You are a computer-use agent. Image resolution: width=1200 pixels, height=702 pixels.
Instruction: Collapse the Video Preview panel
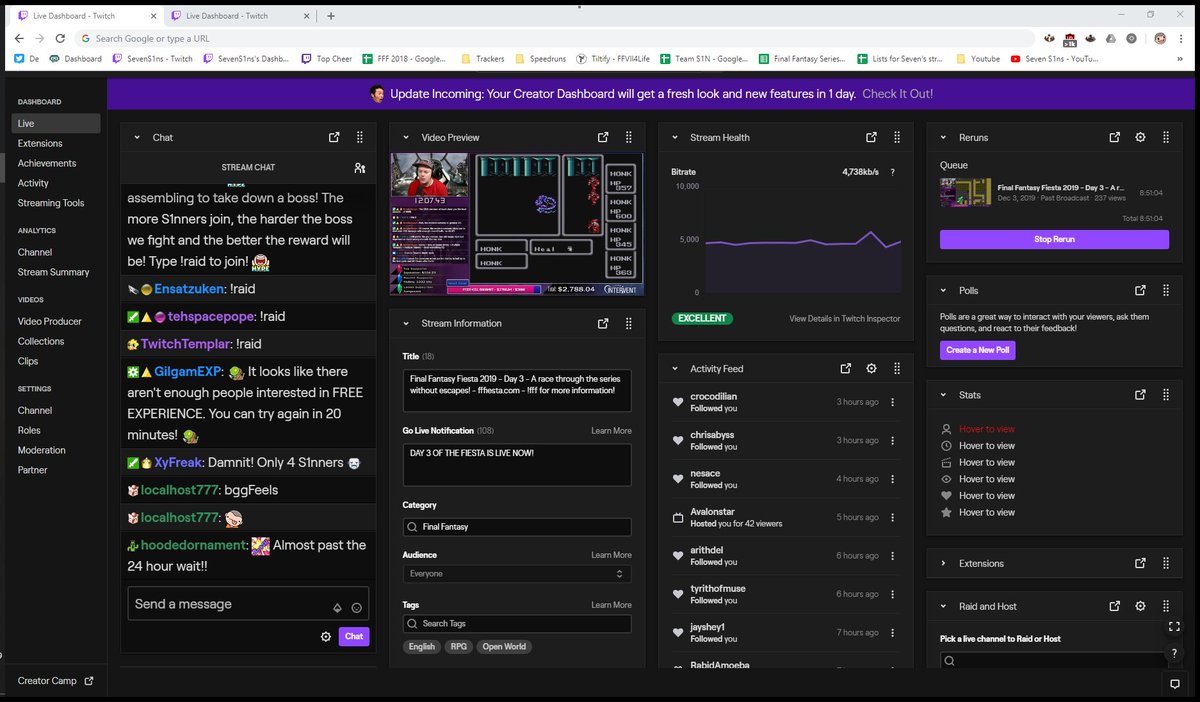point(406,137)
